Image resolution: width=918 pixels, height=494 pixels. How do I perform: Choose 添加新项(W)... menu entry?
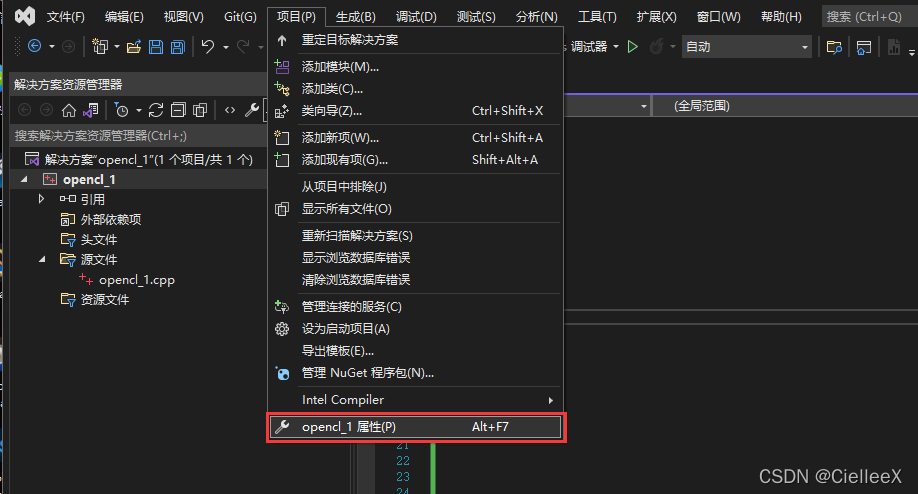(416, 138)
